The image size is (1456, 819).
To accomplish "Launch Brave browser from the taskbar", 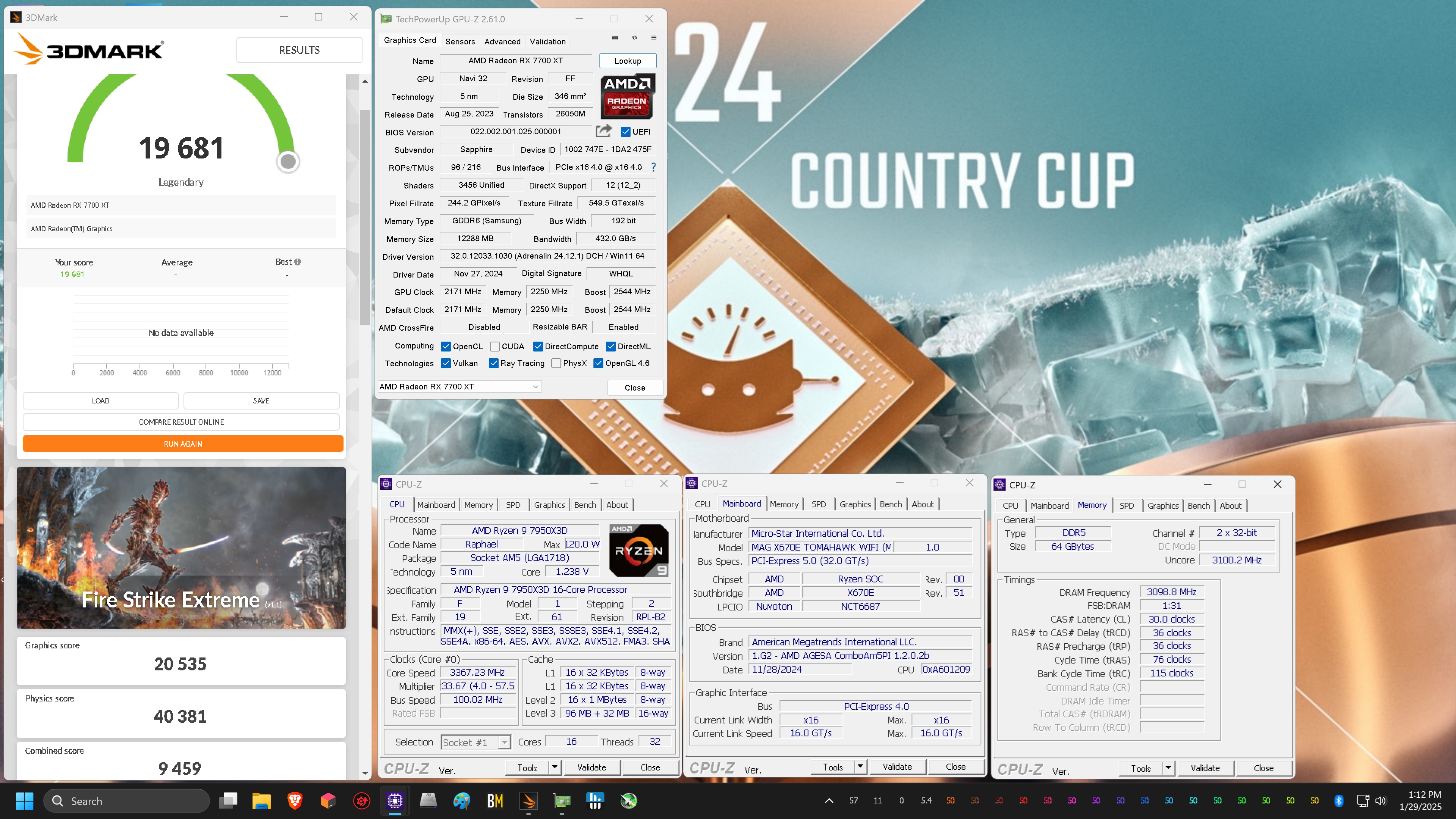I will click(x=295, y=800).
